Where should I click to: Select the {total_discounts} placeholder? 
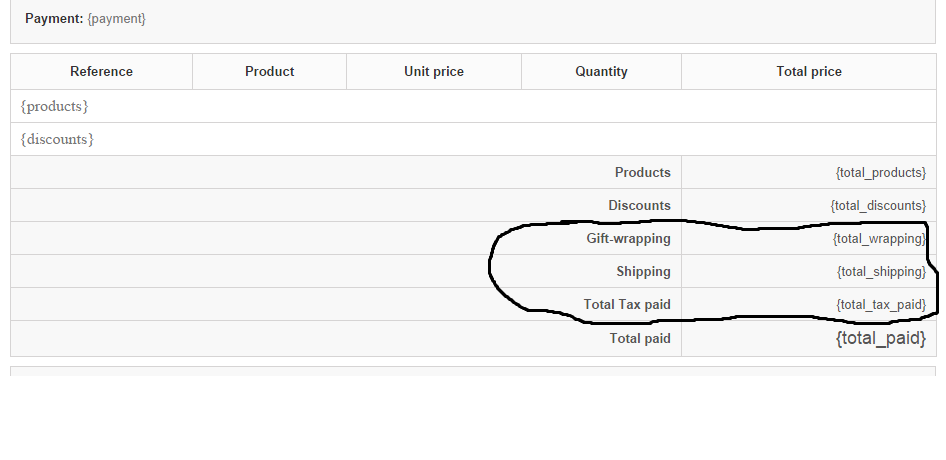tap(877, 205)
